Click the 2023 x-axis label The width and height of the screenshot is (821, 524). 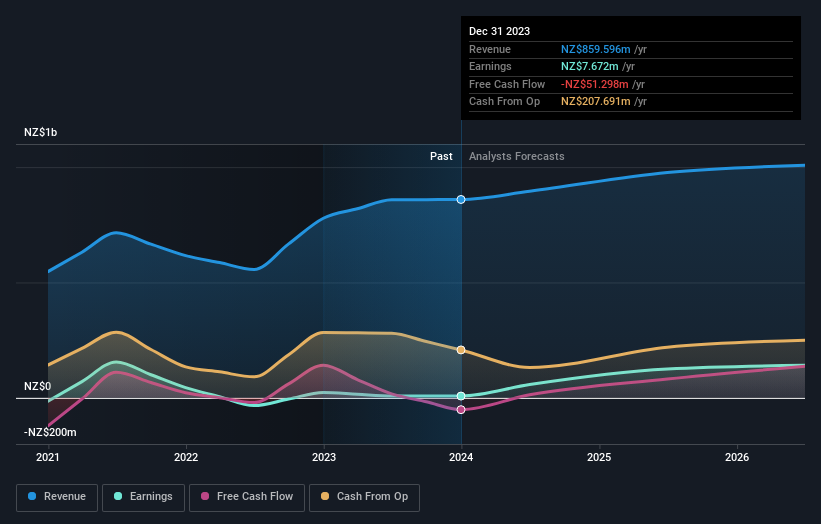pos(324,458)
